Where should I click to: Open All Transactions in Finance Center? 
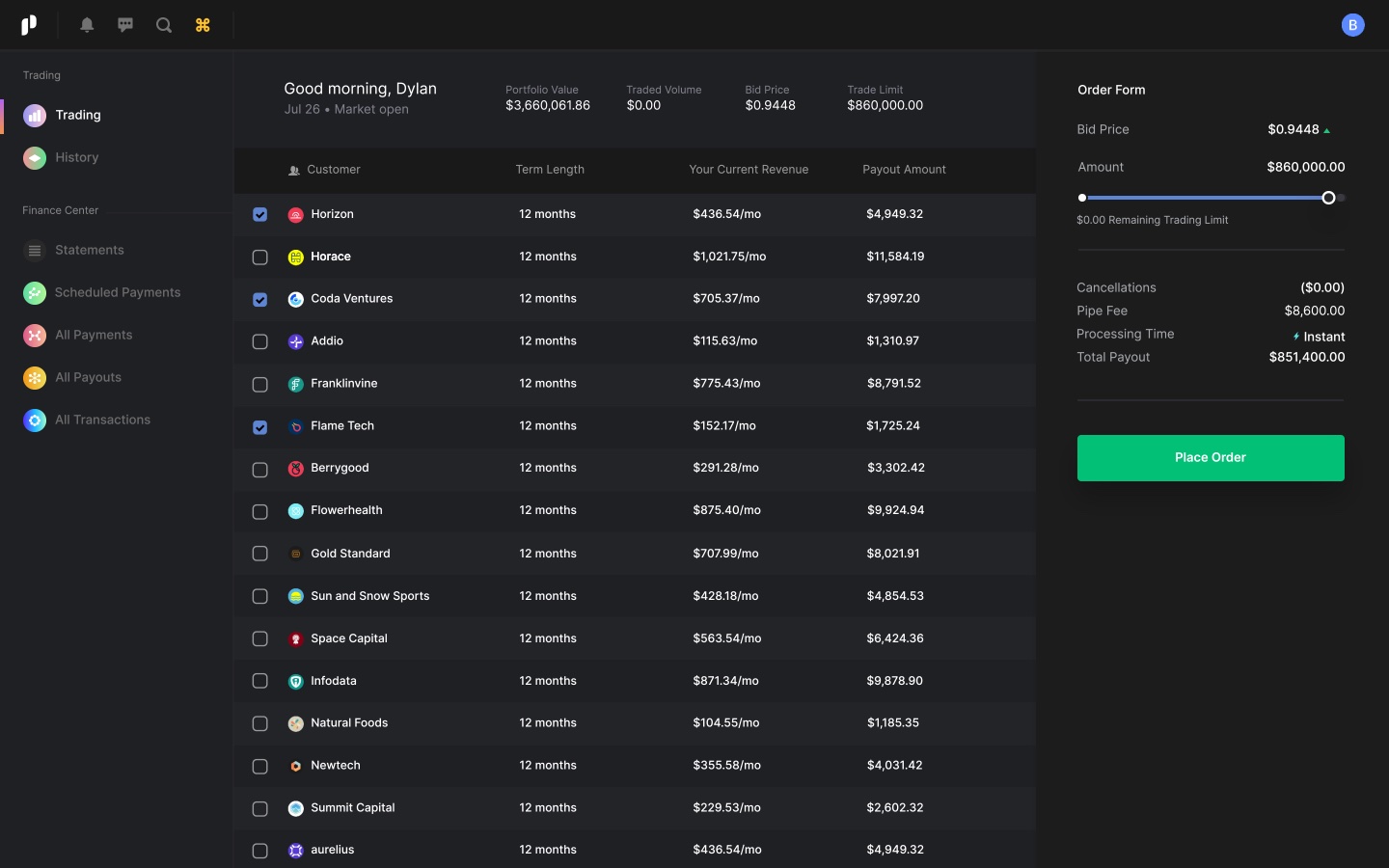(102, 420)
